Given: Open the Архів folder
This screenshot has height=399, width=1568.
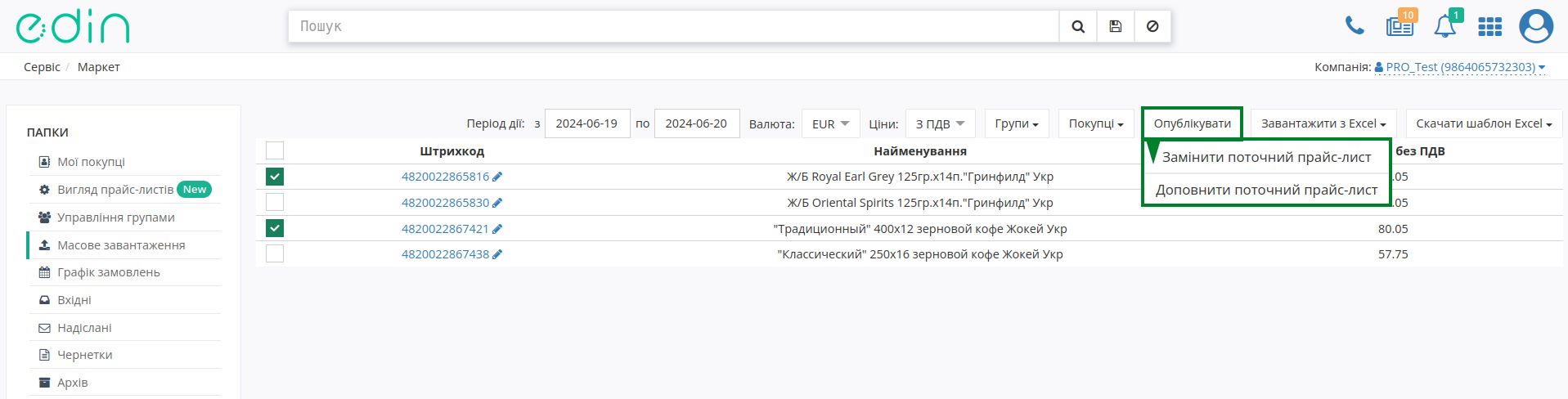Looking at the screenshot, I should pyautogui.click(x=73, y=383).
